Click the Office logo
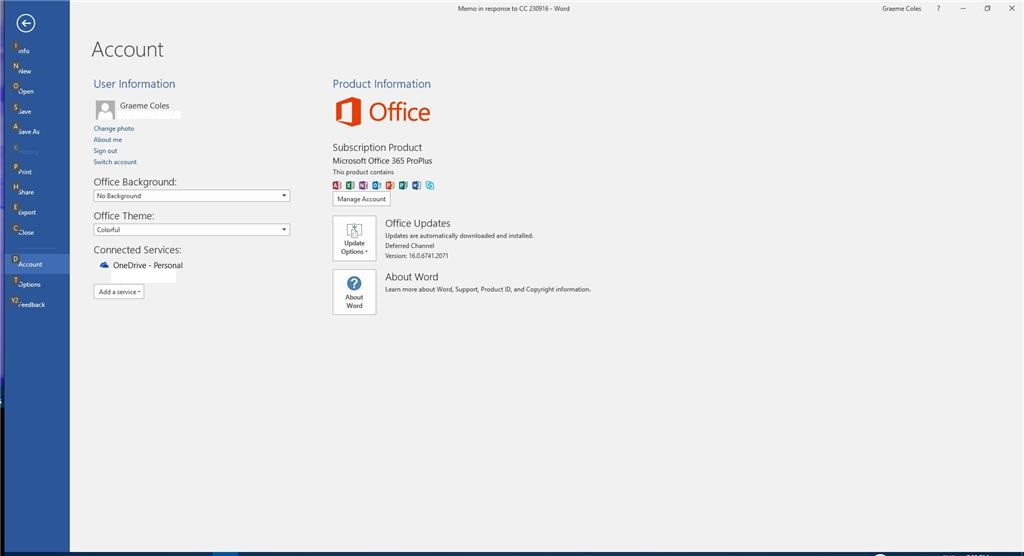Image resolution: width=1024 pixels, height=556 pixels. (x=383, y=112)
